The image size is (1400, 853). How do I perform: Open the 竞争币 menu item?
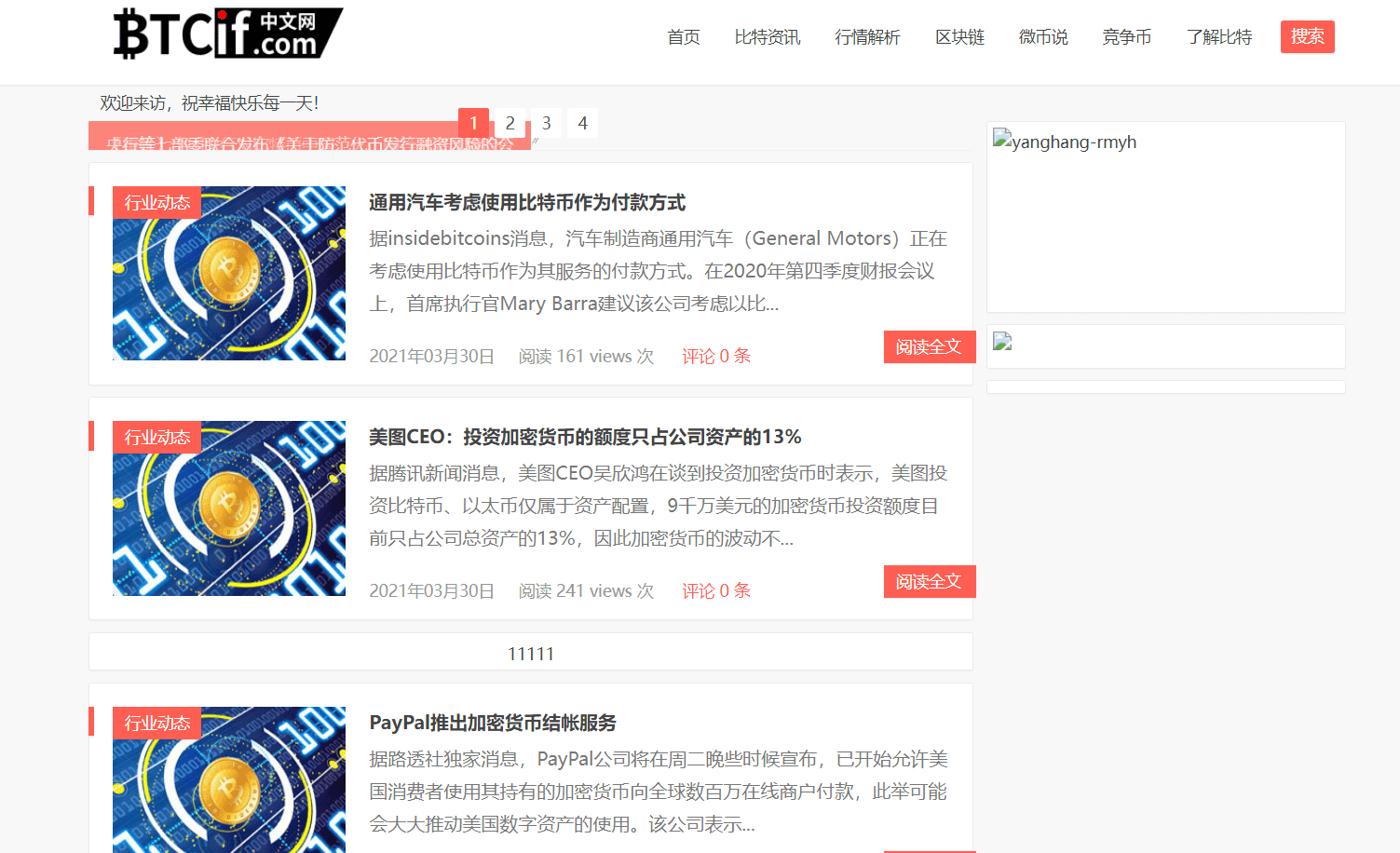pyautogui.click(x=1127, y=36)
